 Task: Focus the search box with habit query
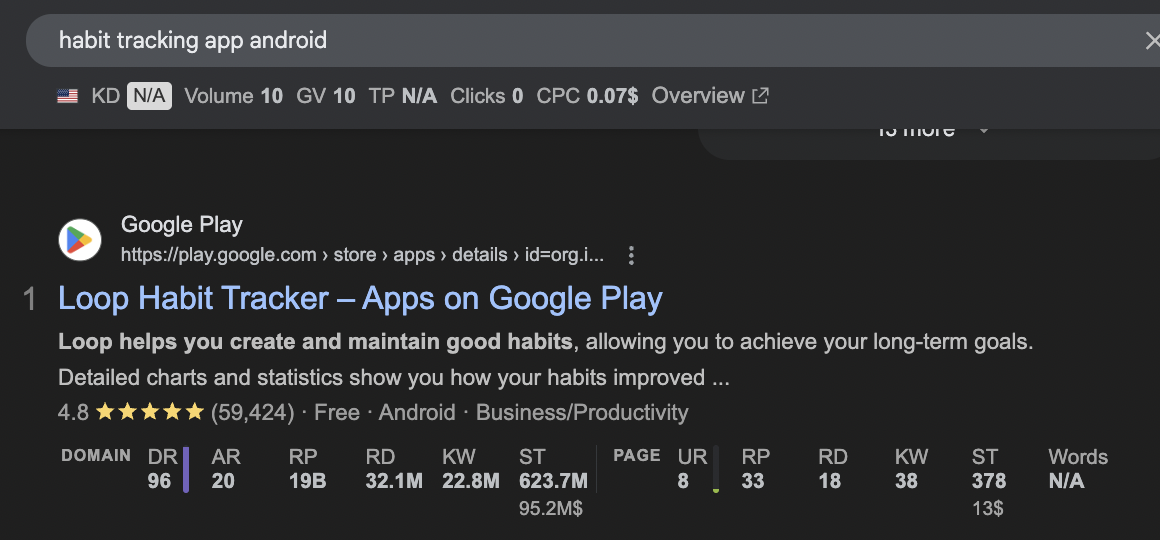[x=500, y=41]
